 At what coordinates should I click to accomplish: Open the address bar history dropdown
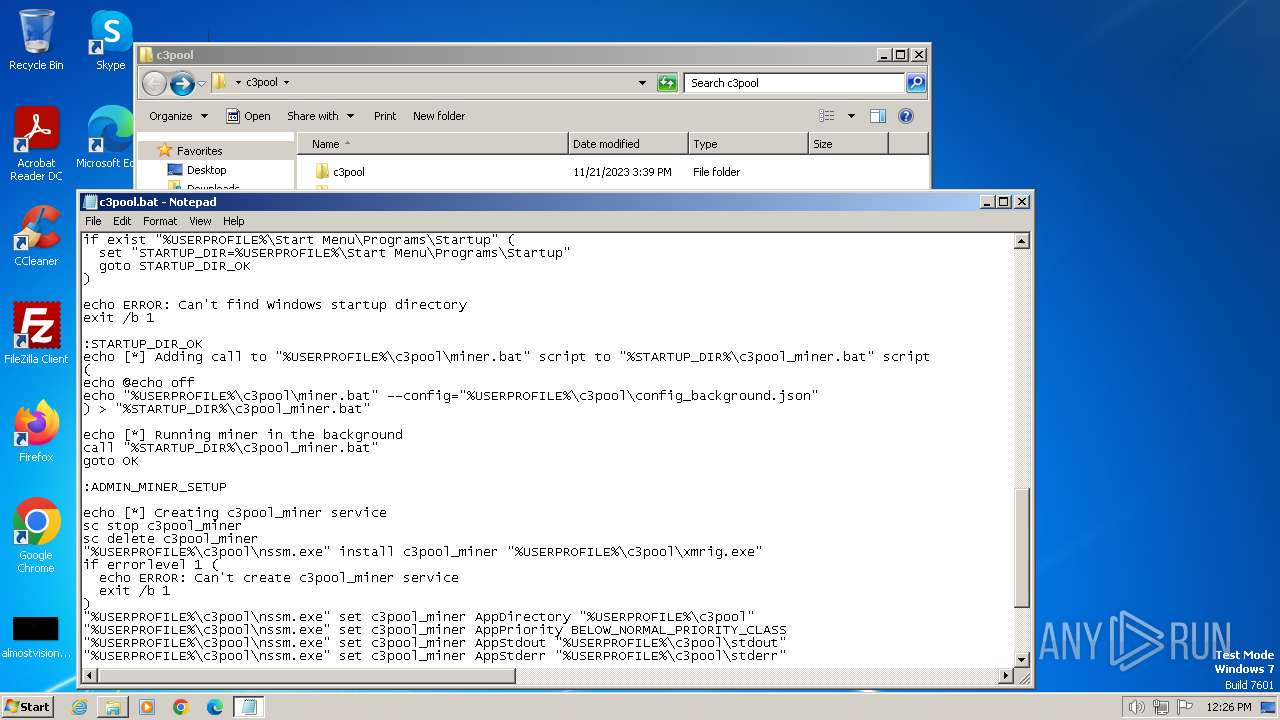[x=642, y=83]
